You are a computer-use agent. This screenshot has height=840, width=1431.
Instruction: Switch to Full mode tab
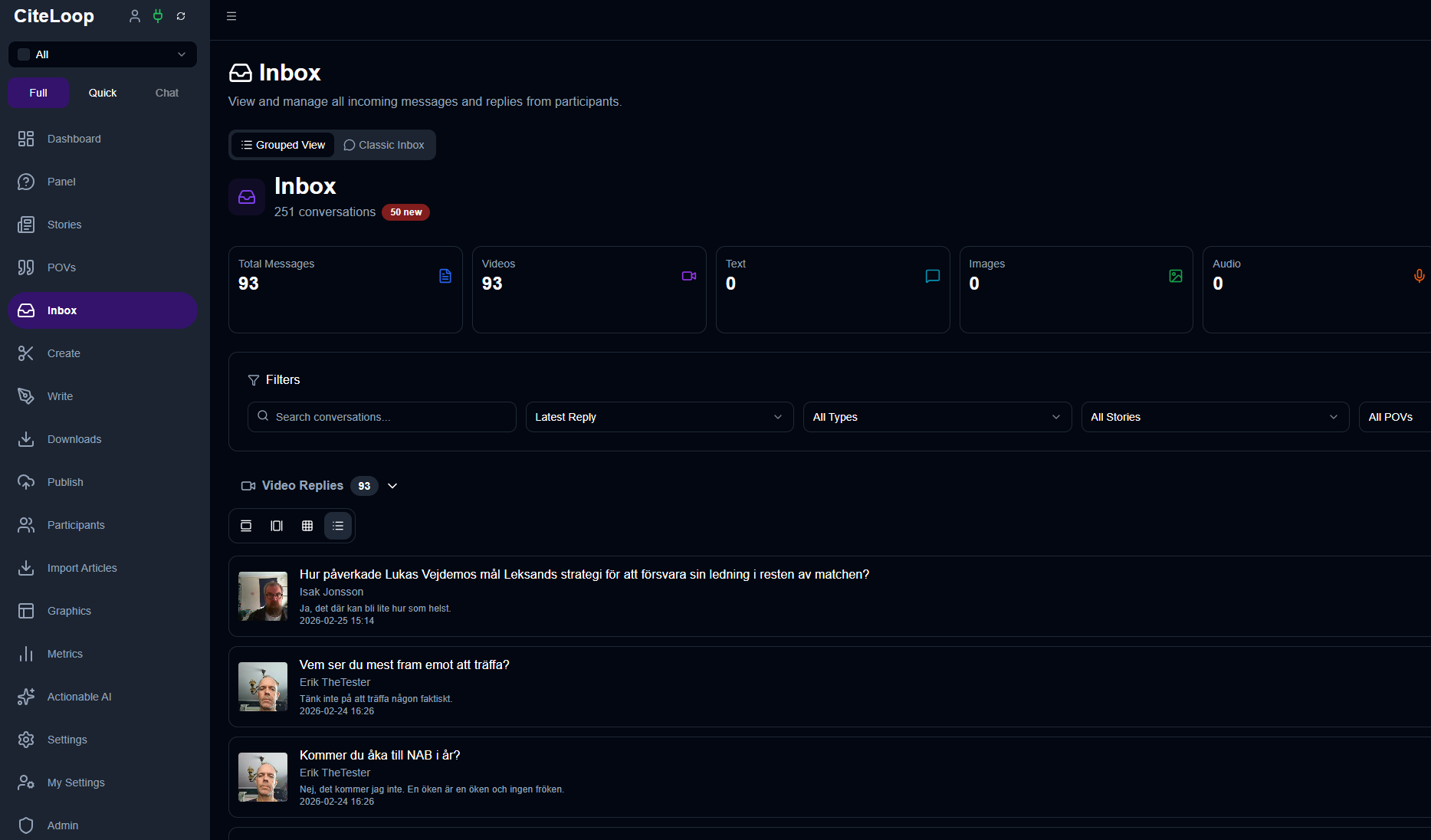(x=38, y=93)
